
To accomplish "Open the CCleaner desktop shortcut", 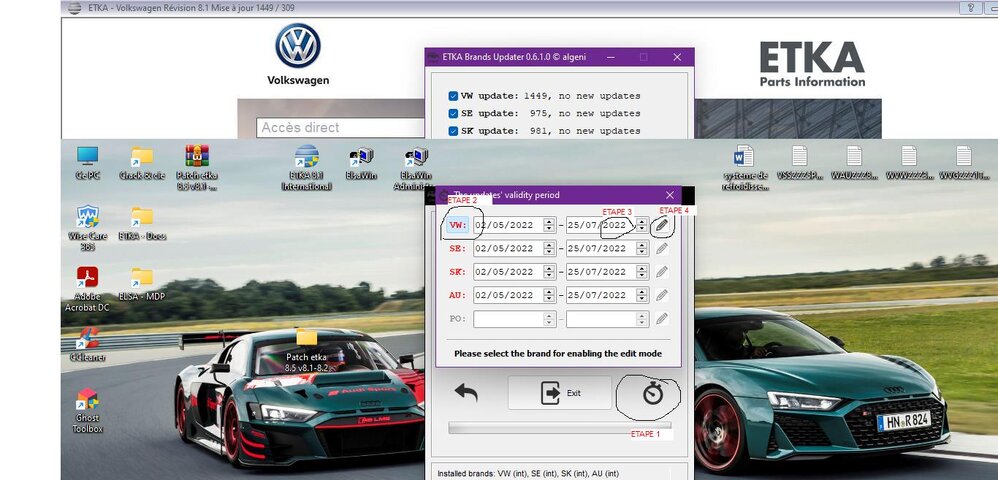I will click(x=87, y=344).
